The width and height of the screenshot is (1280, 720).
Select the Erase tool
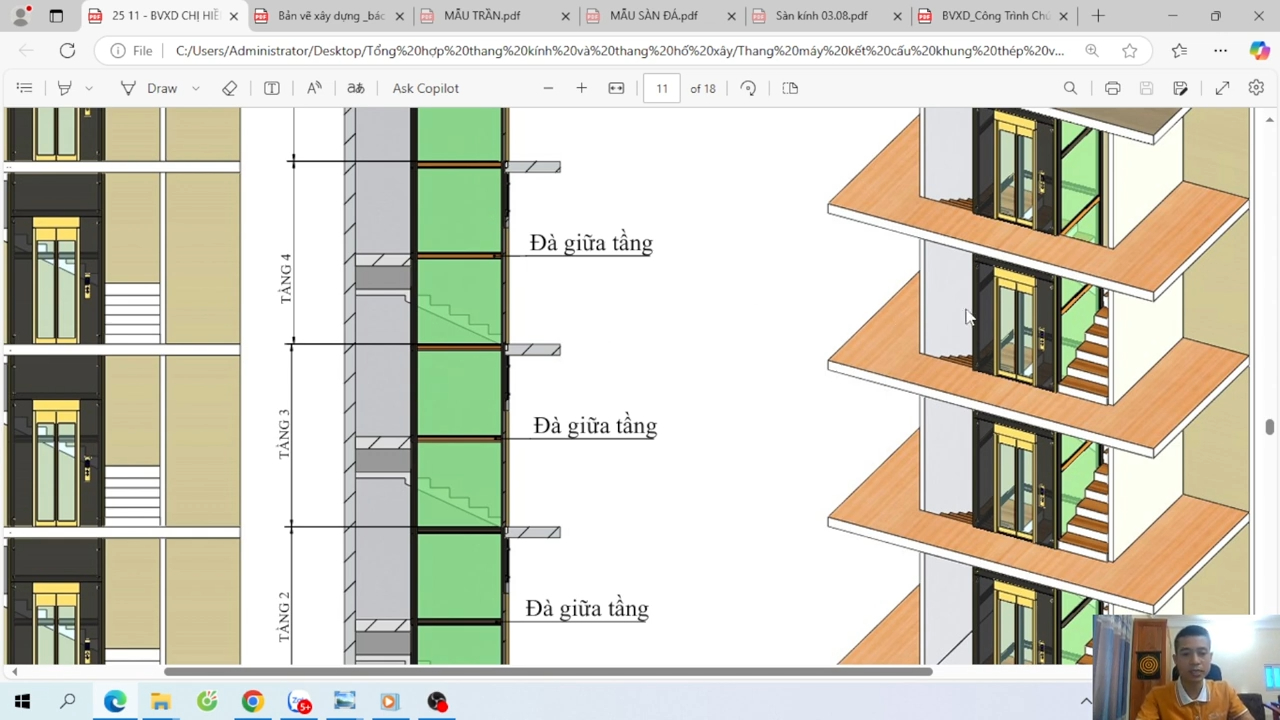point(230,88)
